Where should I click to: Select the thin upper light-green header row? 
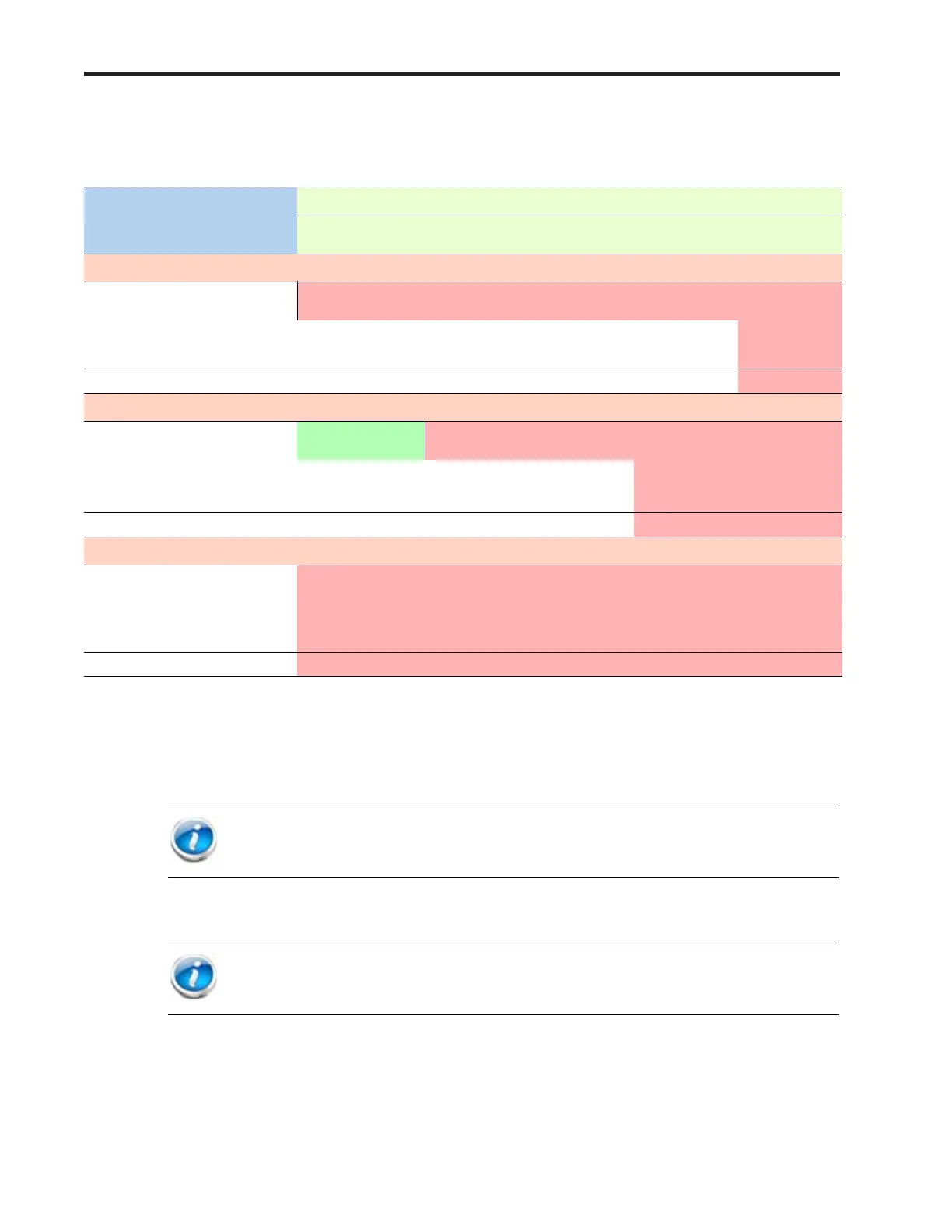click(x=569, y=201)
